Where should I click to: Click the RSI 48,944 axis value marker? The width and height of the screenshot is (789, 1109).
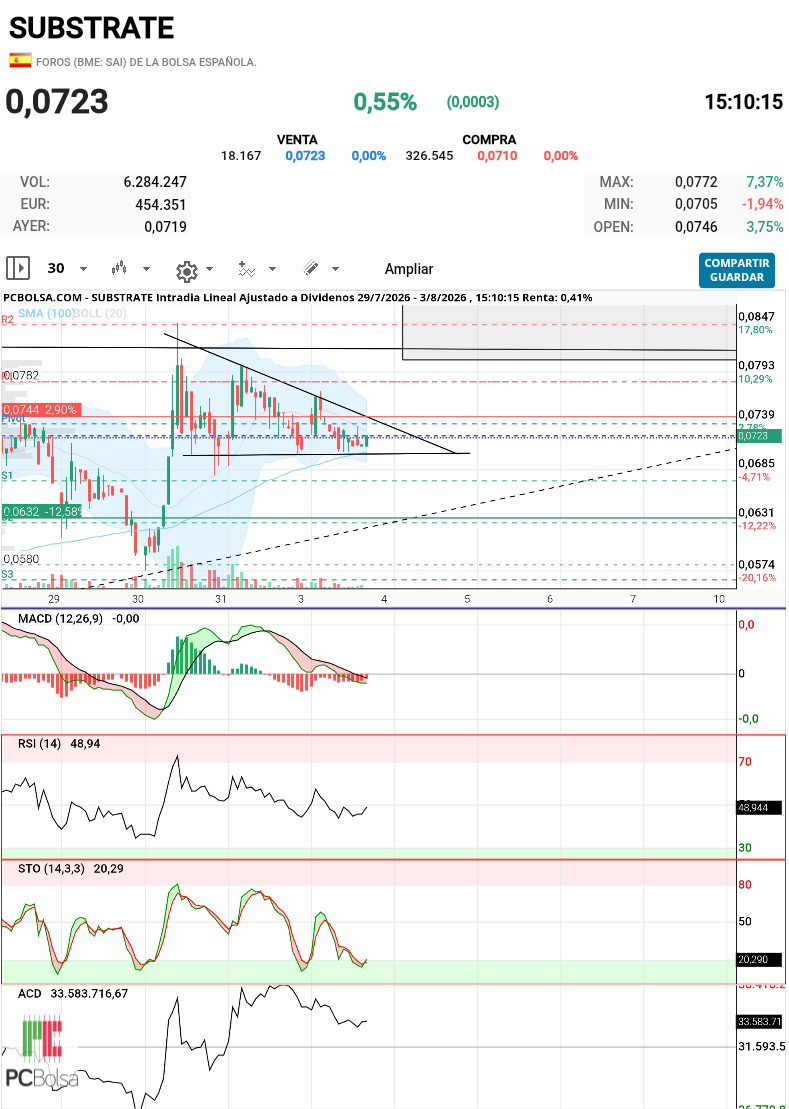tap(760, 808)
